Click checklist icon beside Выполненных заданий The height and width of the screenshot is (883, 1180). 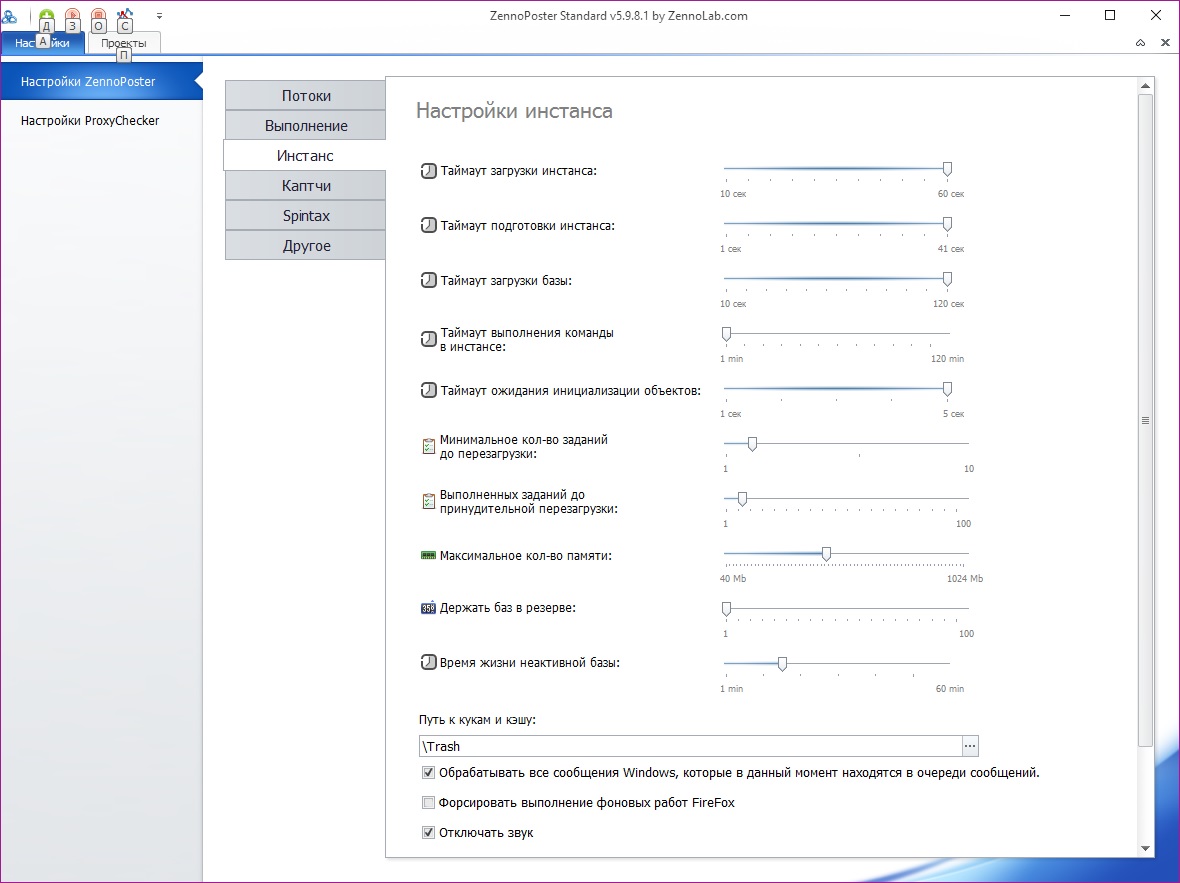click(x=428, y=501)
